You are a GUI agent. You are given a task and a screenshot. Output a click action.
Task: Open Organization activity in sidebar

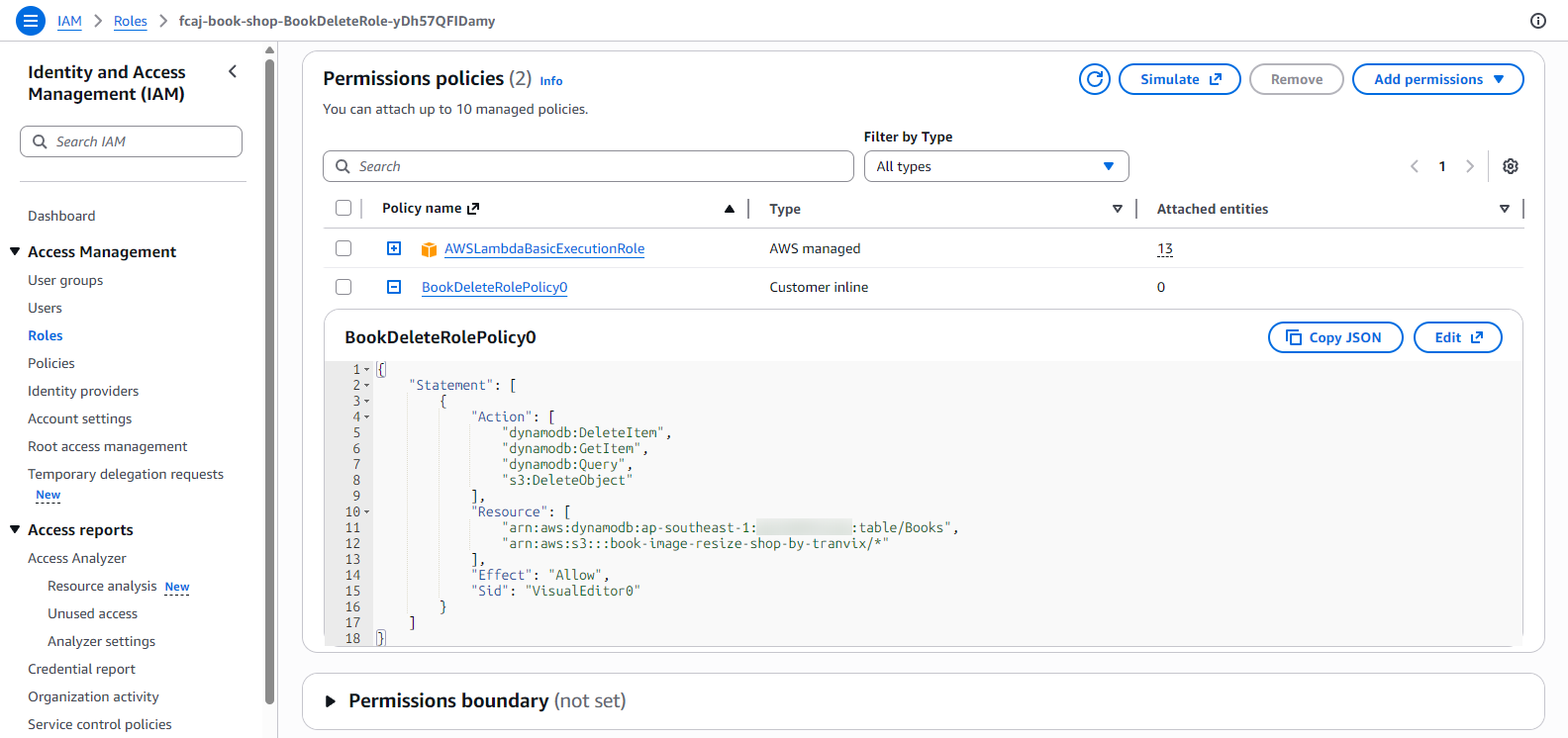(93, 696)
